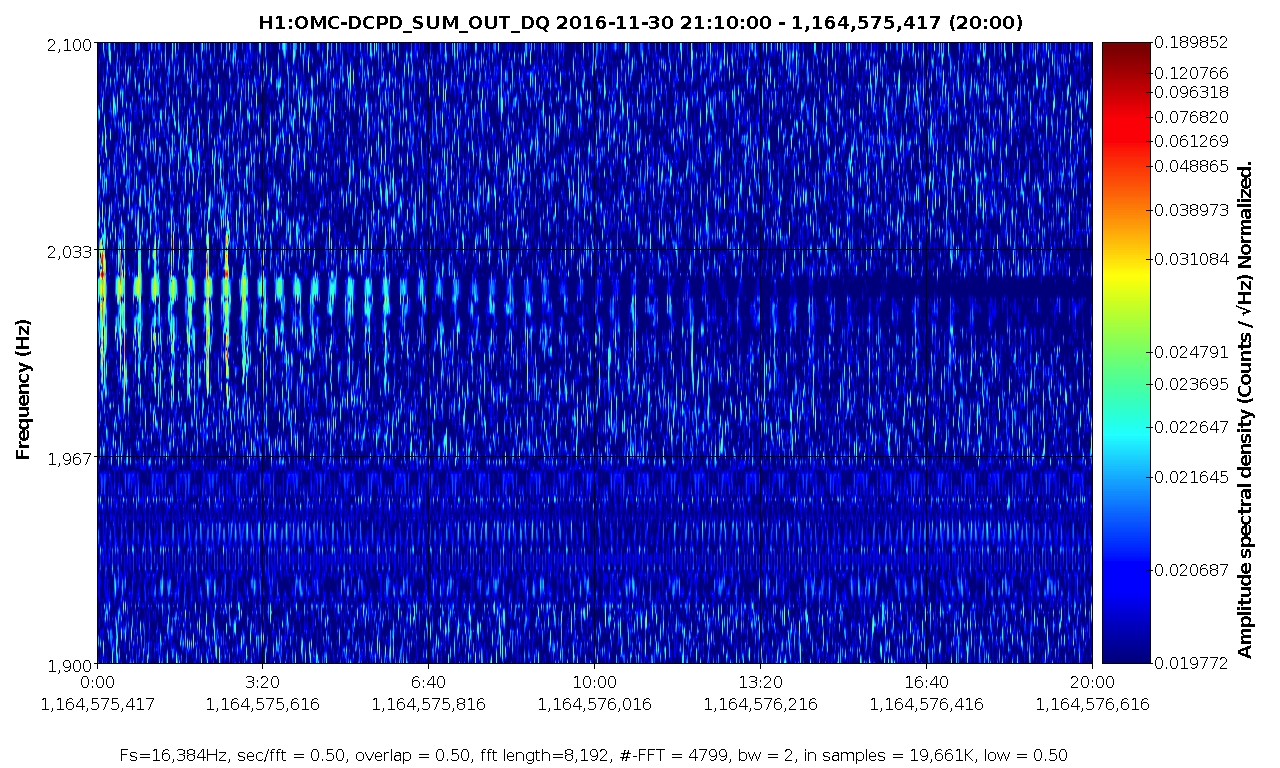
Task: Click the 10:00 time tick label
Action: click(594, 682)
